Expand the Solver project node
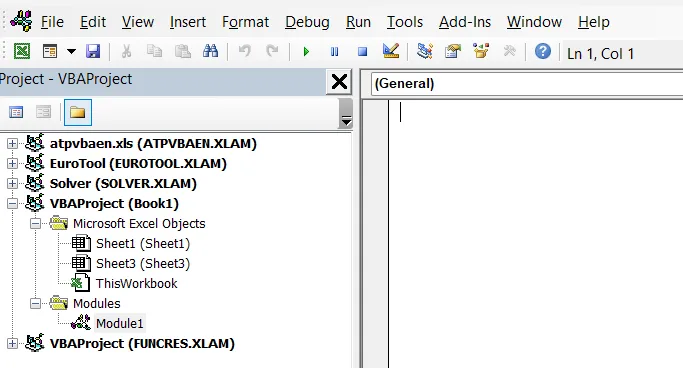Viewport: 683px width, 368px height. (12, 183)
